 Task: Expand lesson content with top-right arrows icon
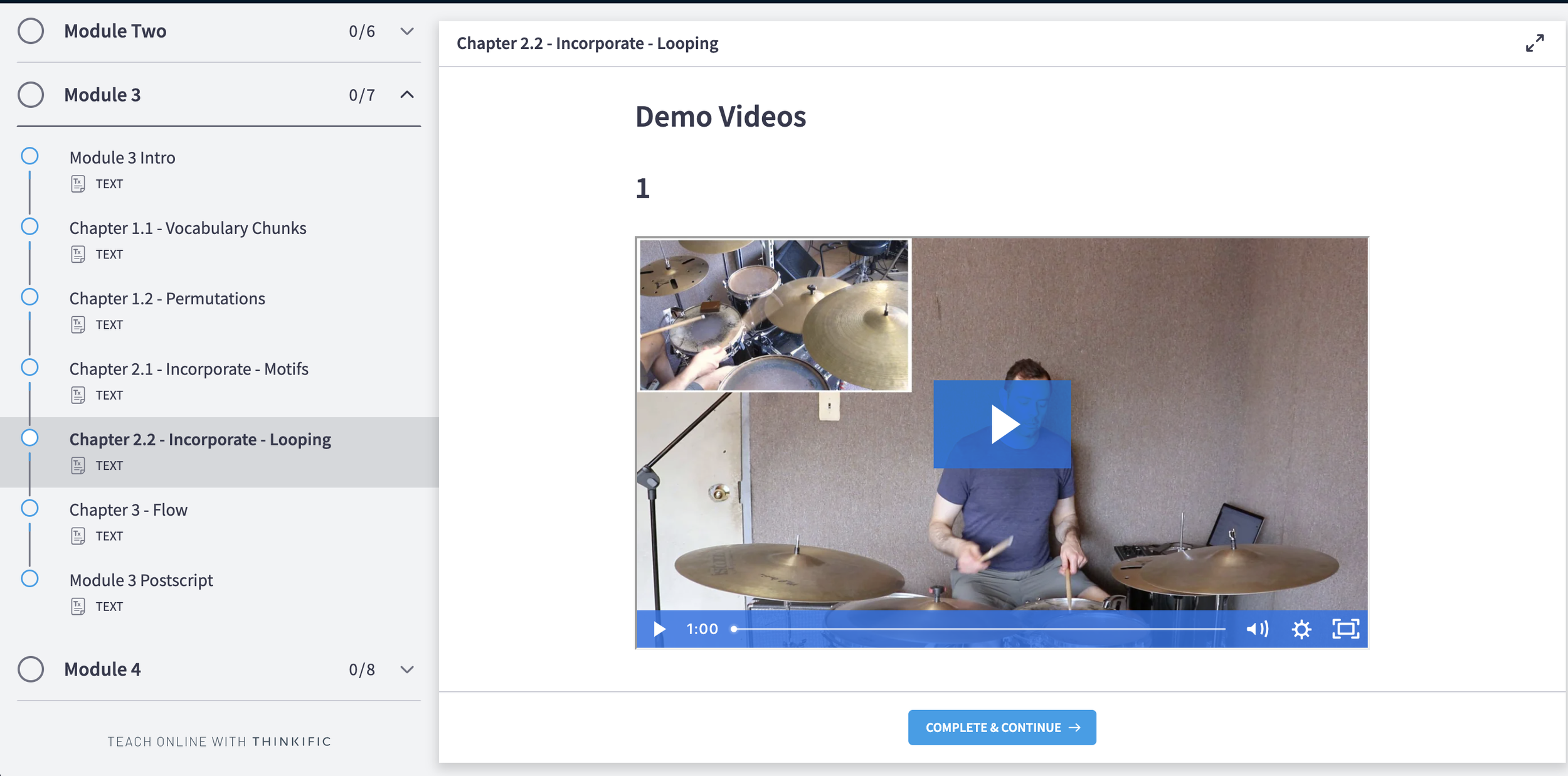[1534, 43]
